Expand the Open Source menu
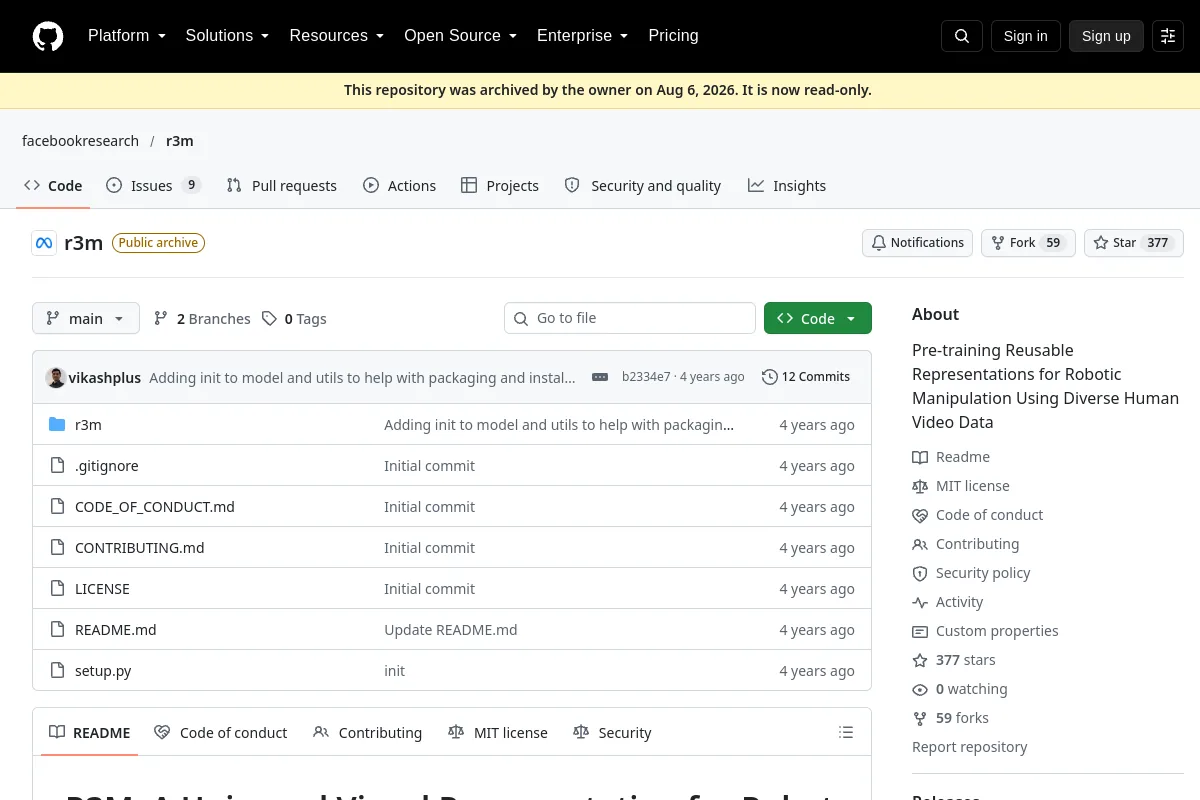1200x800 pixels. (x=460, y=36)
